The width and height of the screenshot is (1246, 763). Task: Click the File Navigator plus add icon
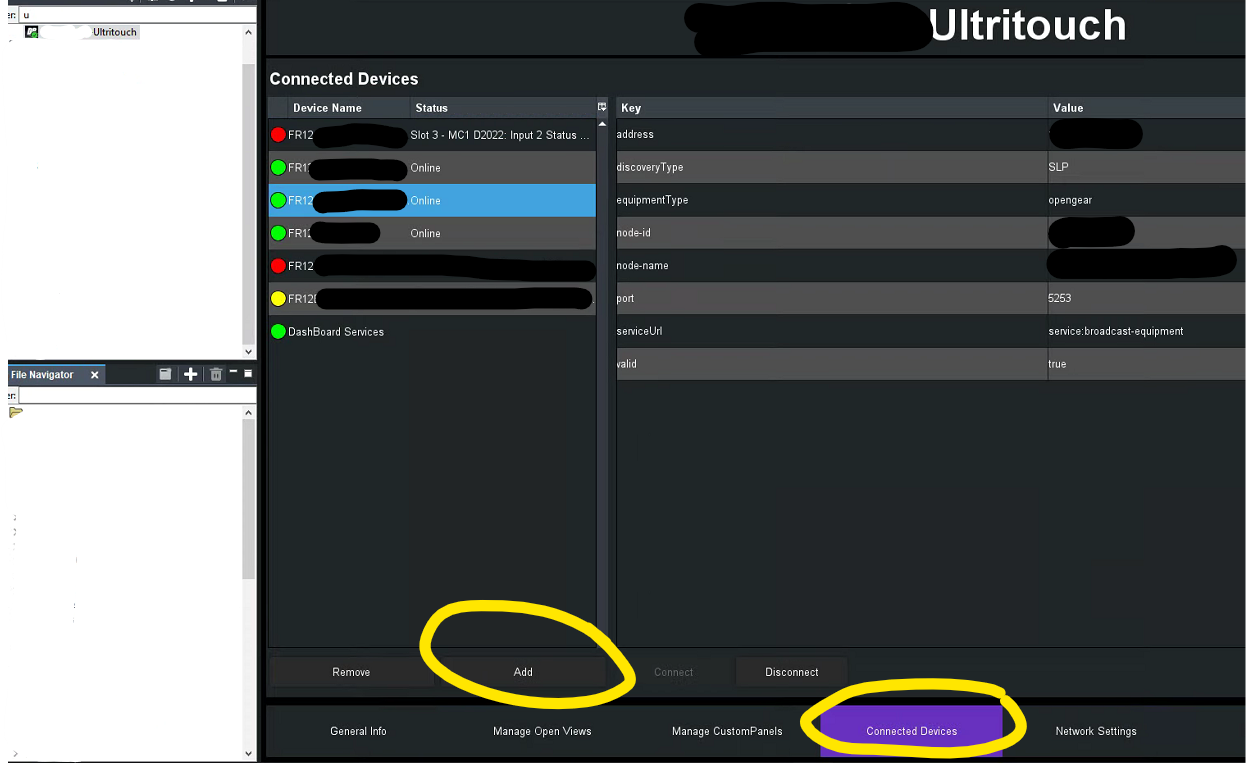(191, 374)
